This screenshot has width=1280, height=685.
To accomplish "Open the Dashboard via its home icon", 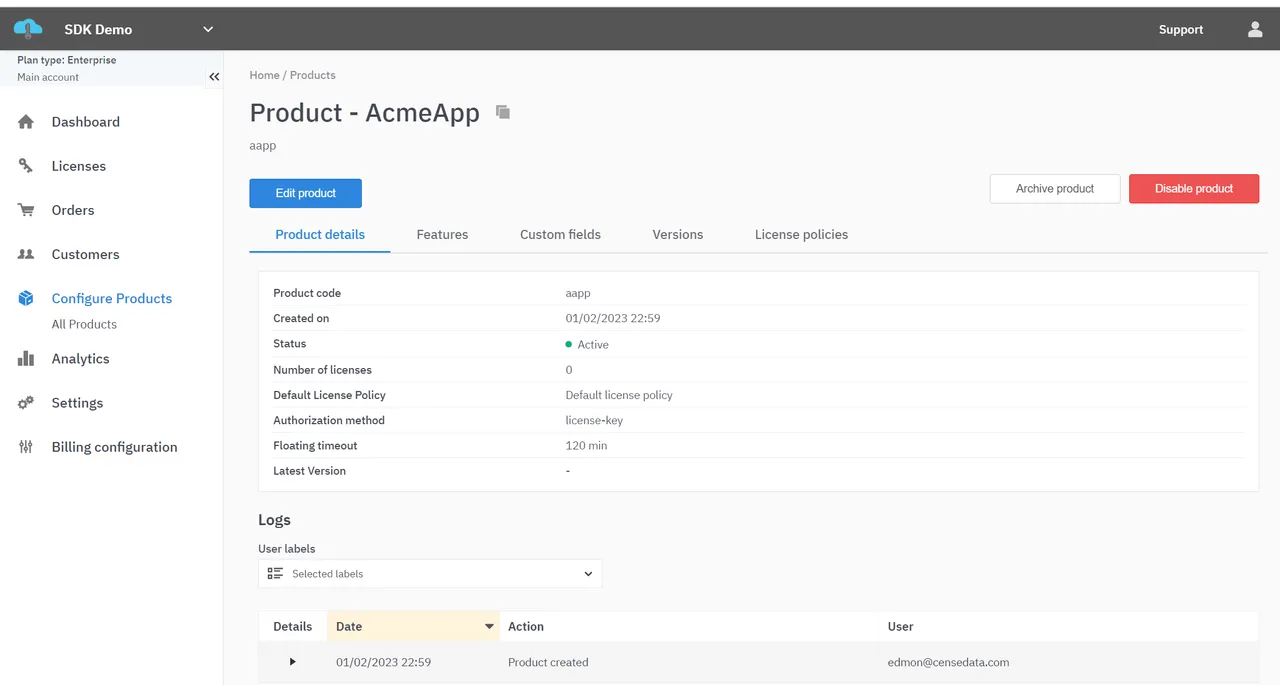I will pyautogui.click(x=28, y=121).
